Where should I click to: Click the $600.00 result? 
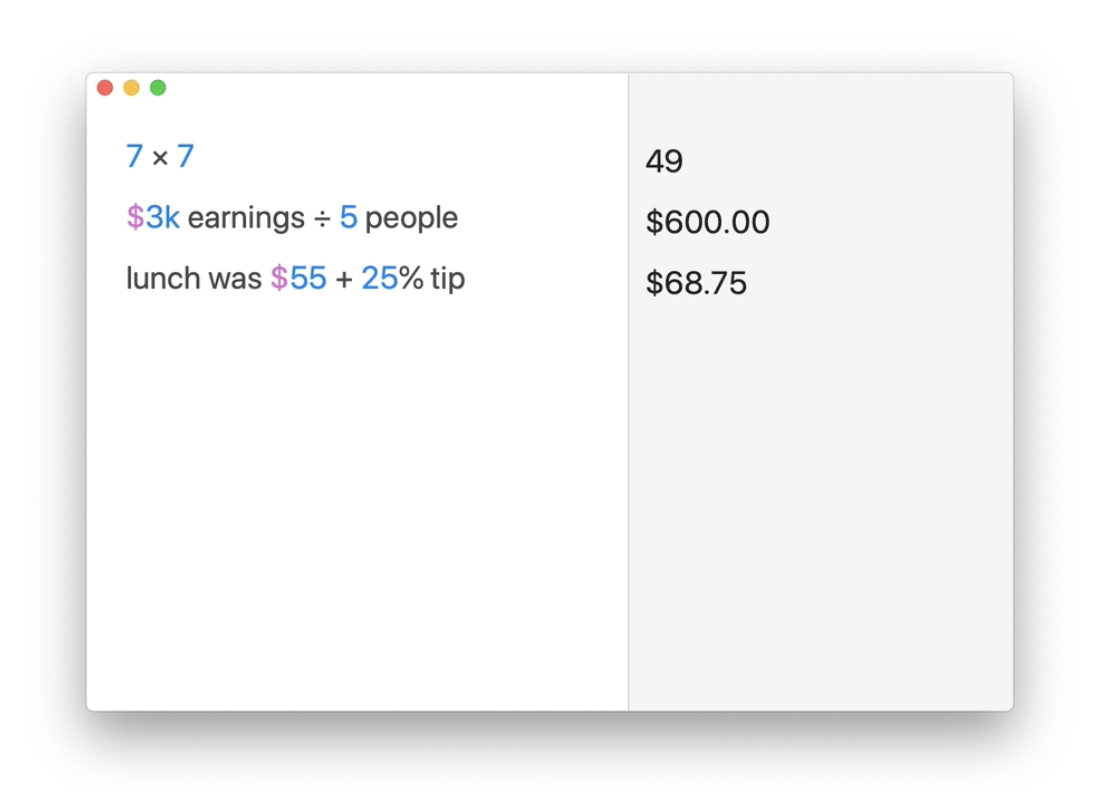tap(707, 222)
